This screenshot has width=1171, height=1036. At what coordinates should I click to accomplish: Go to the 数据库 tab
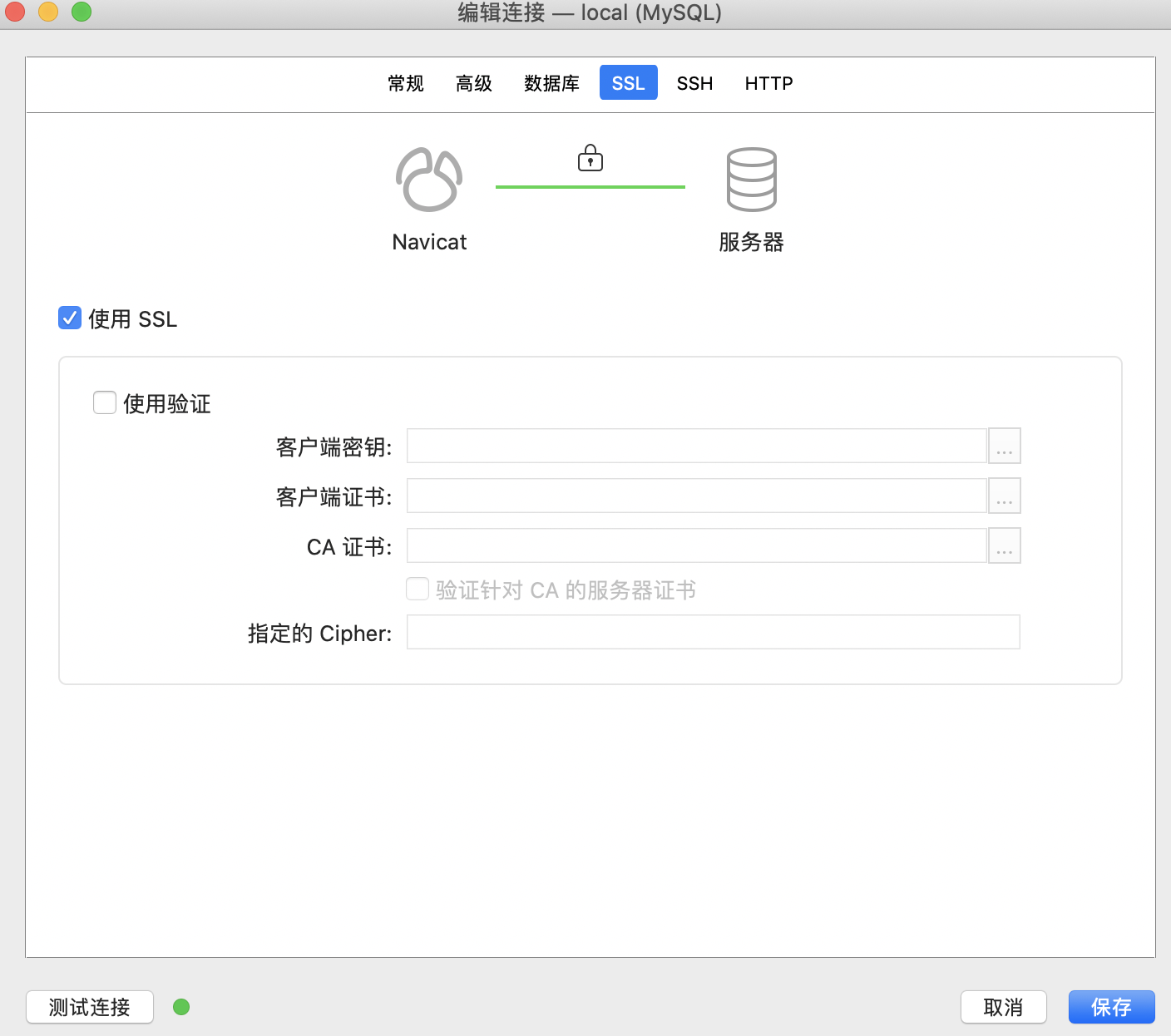pos(552,83)
